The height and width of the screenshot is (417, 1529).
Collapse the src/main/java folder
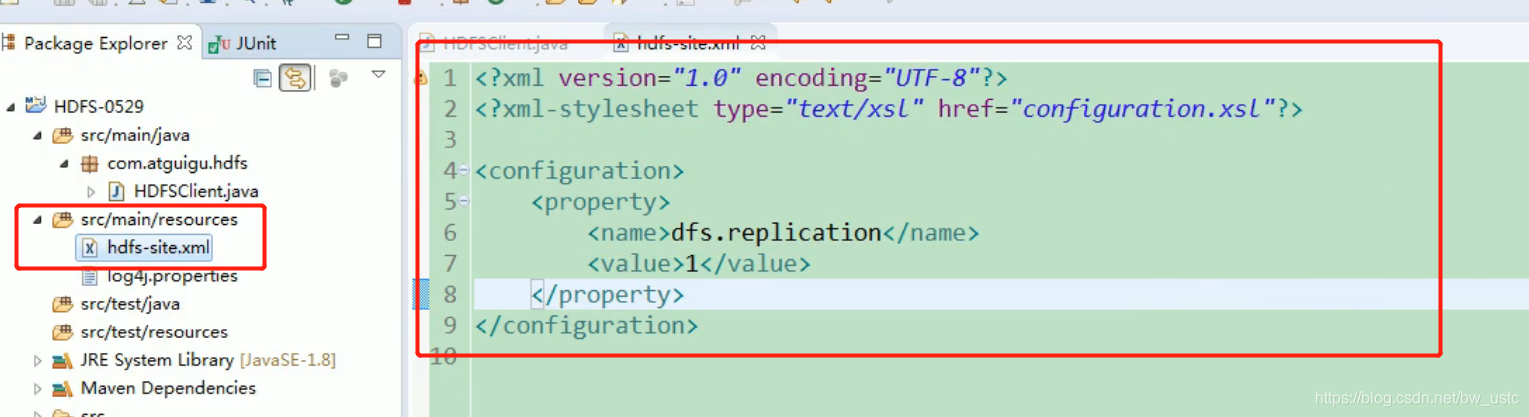coord(38,135)
